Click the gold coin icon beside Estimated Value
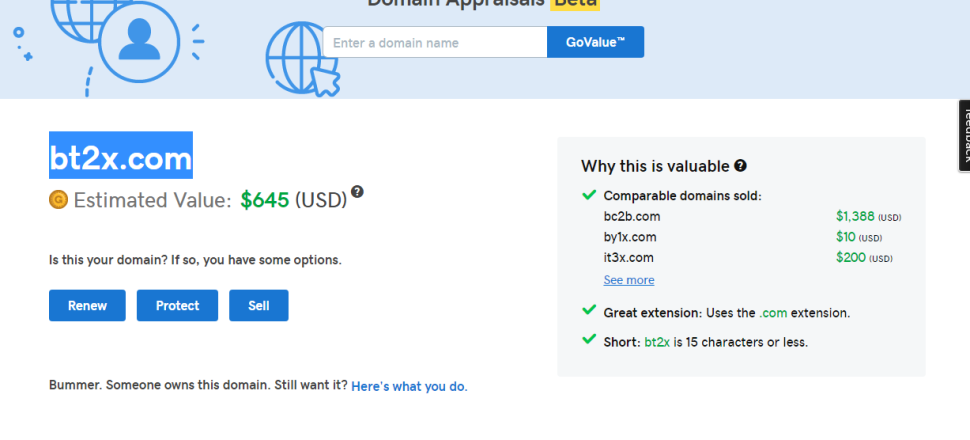Viewport: 970px width, 440px height. point(58,200)
